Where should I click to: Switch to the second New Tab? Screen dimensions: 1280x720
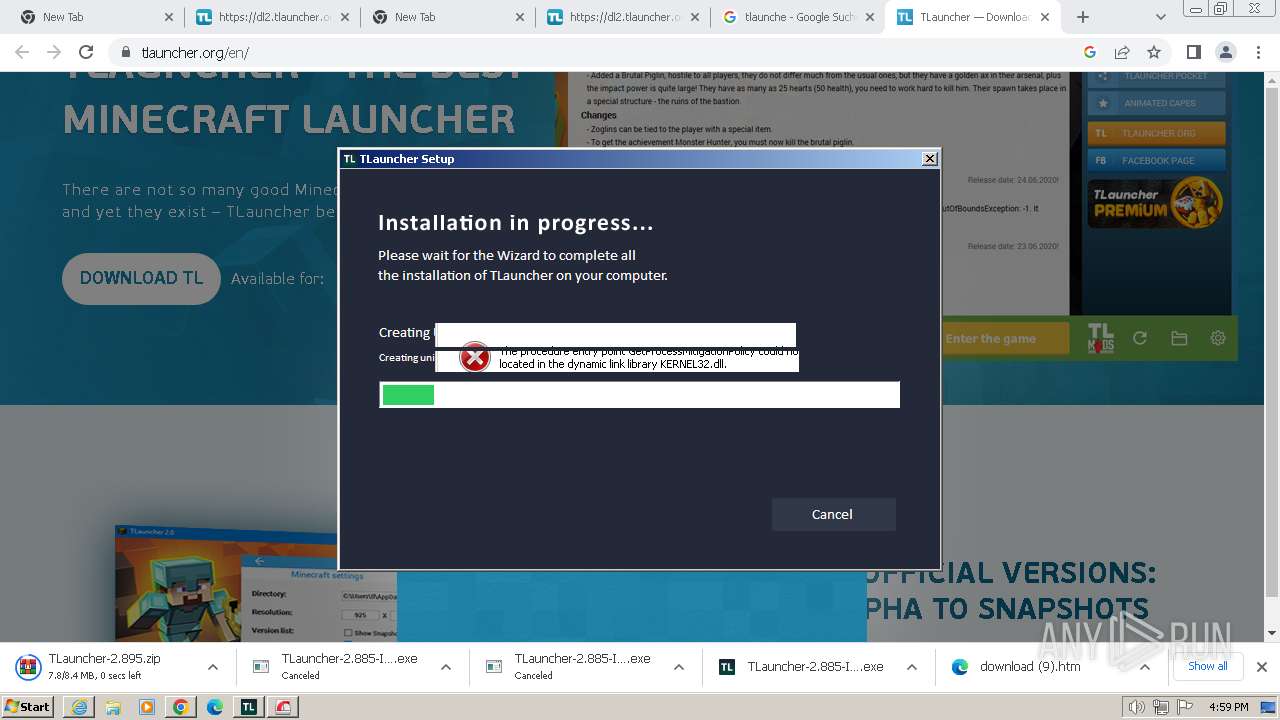[445, 17]
